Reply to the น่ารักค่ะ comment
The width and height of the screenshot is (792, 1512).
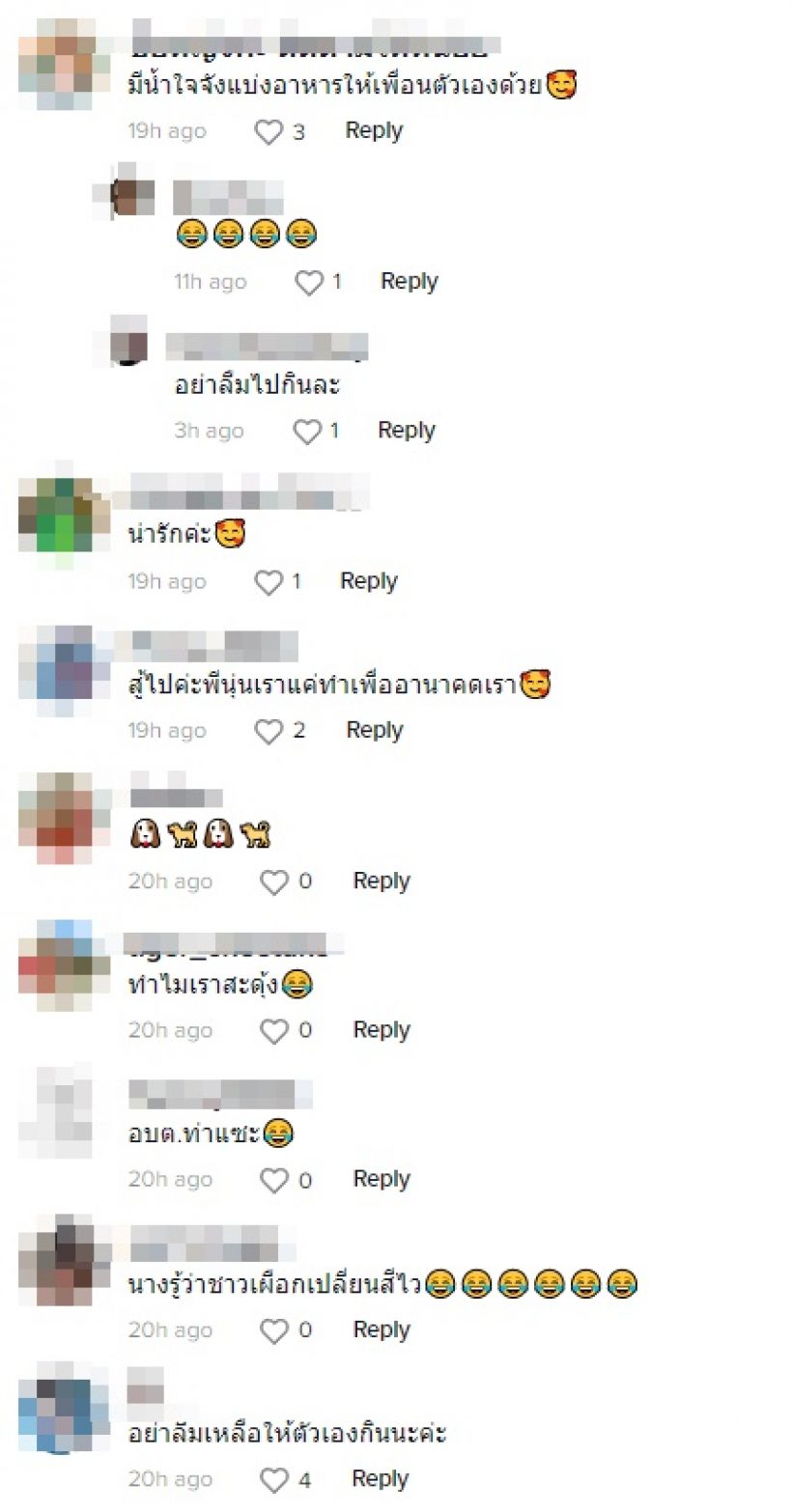[x=369, y=580]
